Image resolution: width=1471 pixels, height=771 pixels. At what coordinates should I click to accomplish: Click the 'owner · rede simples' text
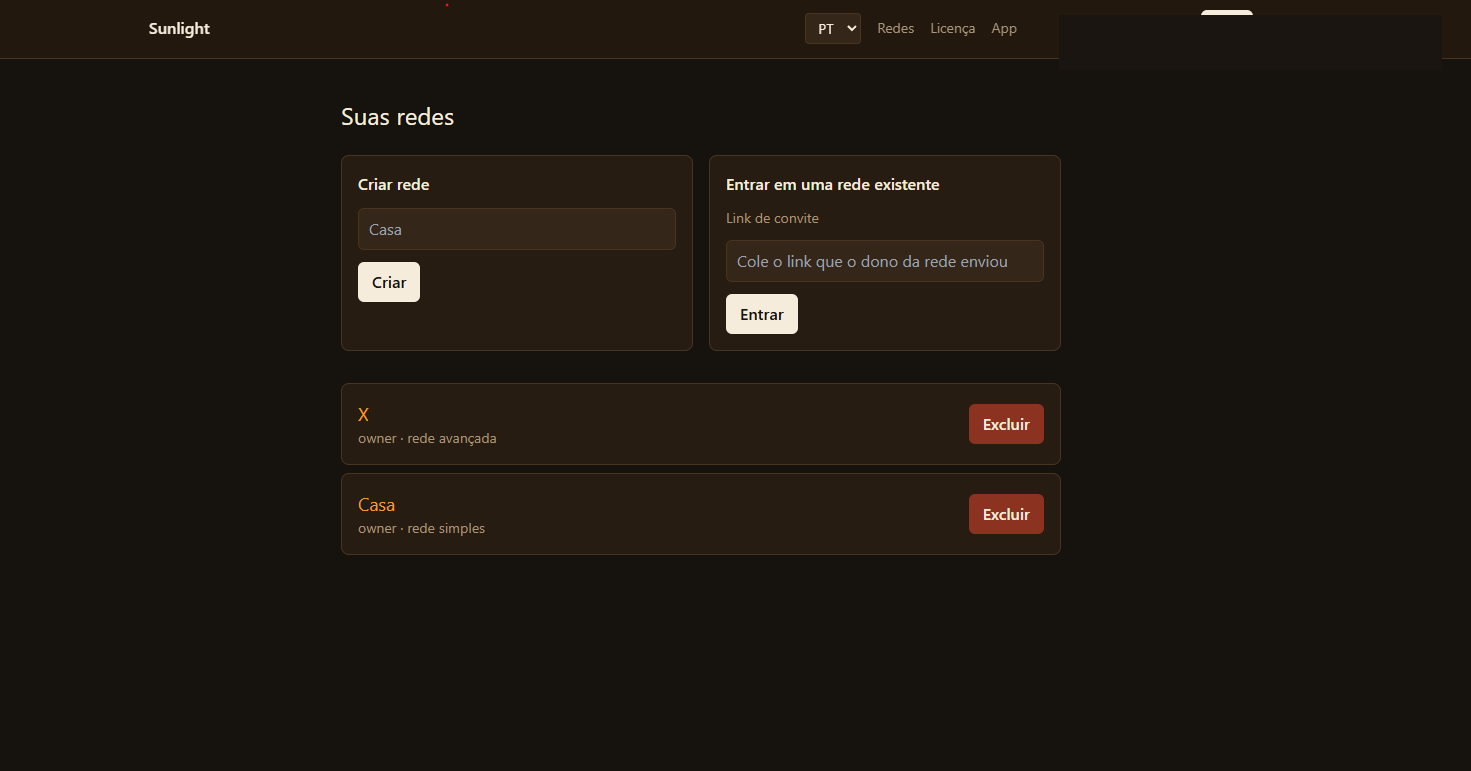tap(421, 529)
